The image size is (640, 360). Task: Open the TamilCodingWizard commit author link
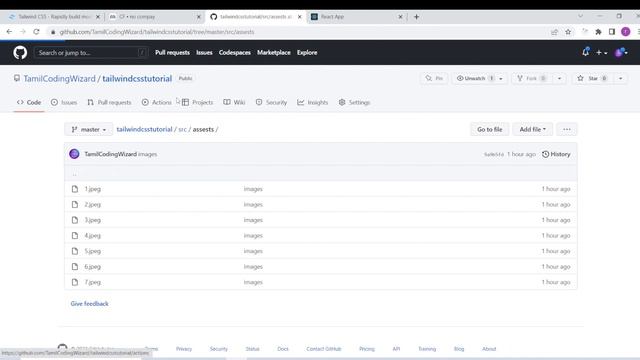point(111,154)
